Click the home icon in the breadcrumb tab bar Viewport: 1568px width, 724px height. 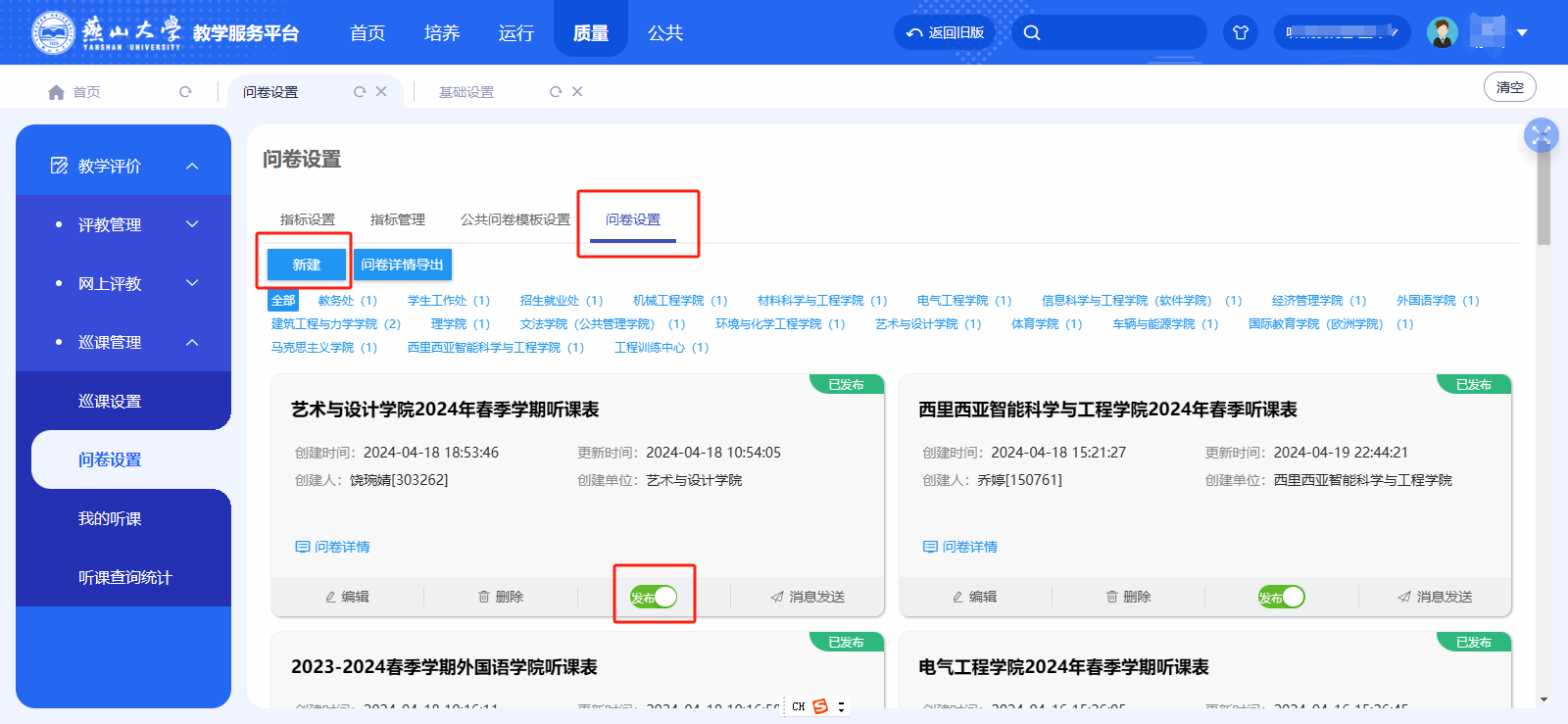56,92
